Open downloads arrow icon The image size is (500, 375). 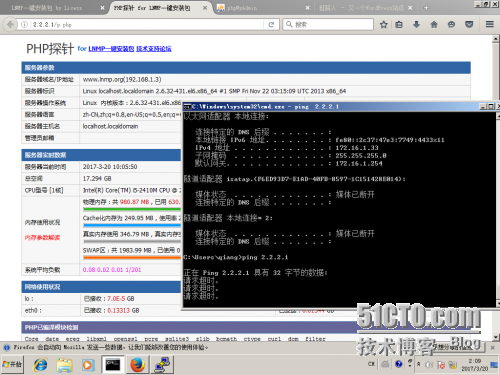(416, 24)
